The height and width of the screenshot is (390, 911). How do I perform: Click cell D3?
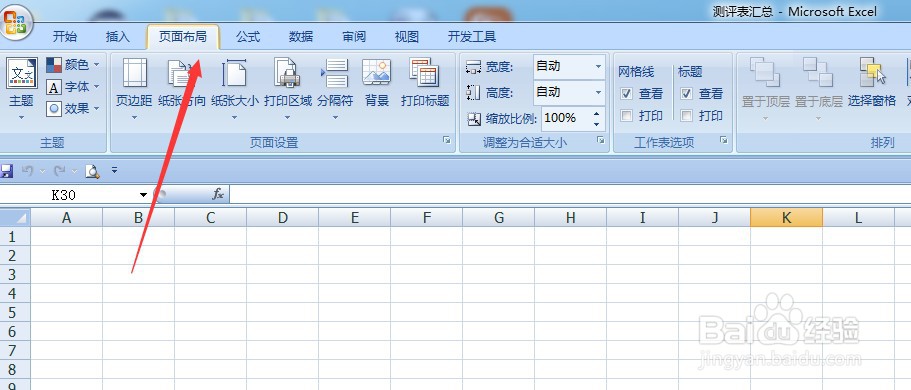click(283, 274)
